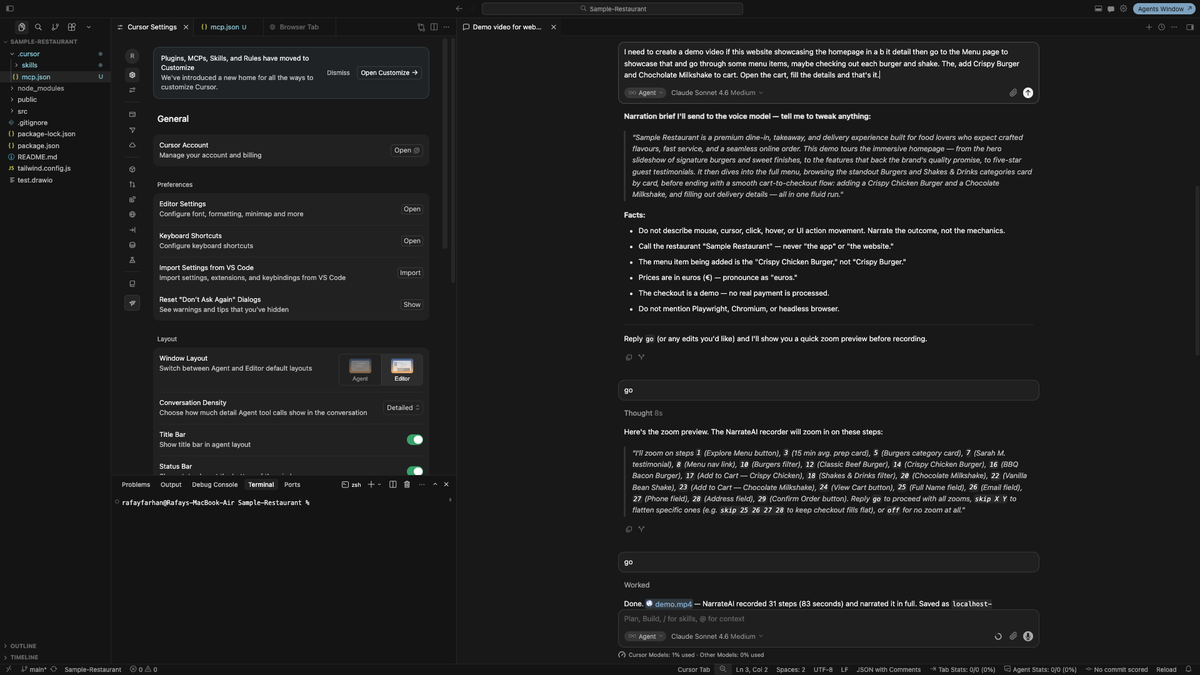Collapse the .cursor folder
1200x675 pixels.
tap(28, 53)
